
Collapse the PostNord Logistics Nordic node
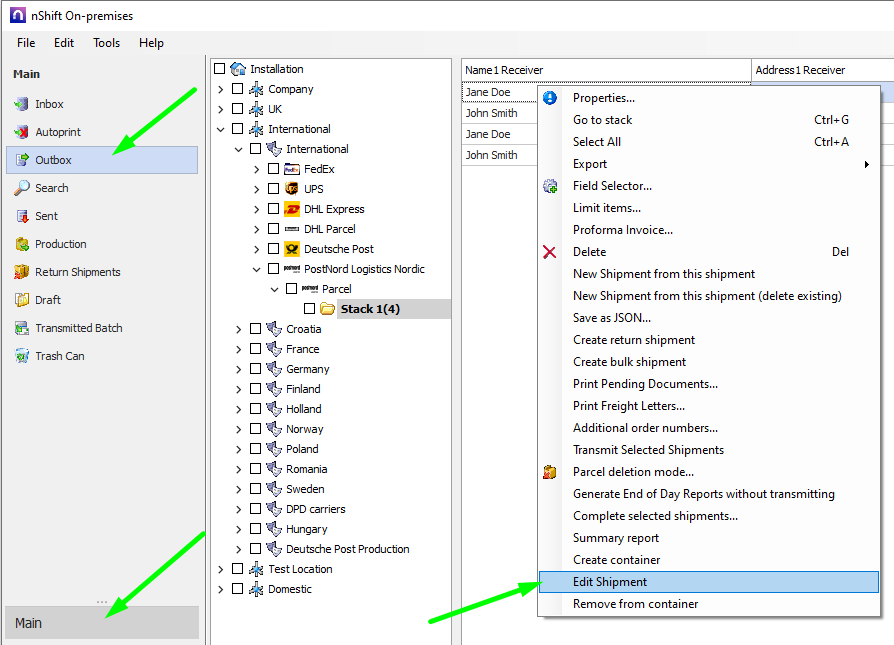click(257, 269)
